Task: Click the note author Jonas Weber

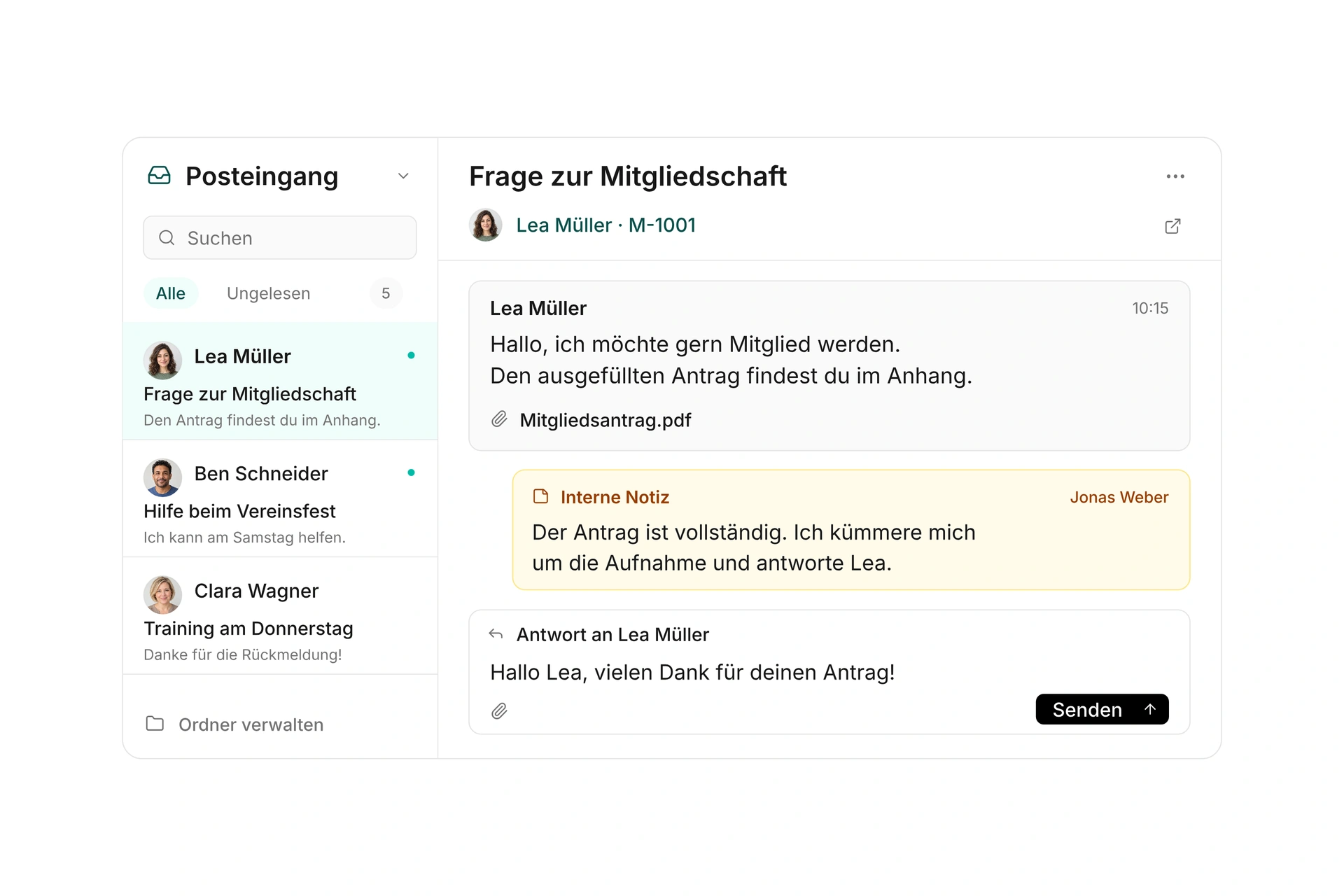Action: 1119,497
